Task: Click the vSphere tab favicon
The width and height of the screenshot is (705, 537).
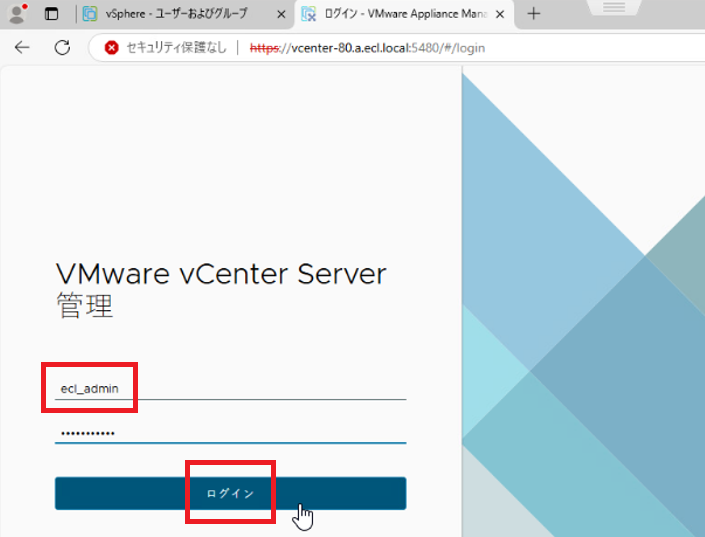Action: click(x=89, y=14)
